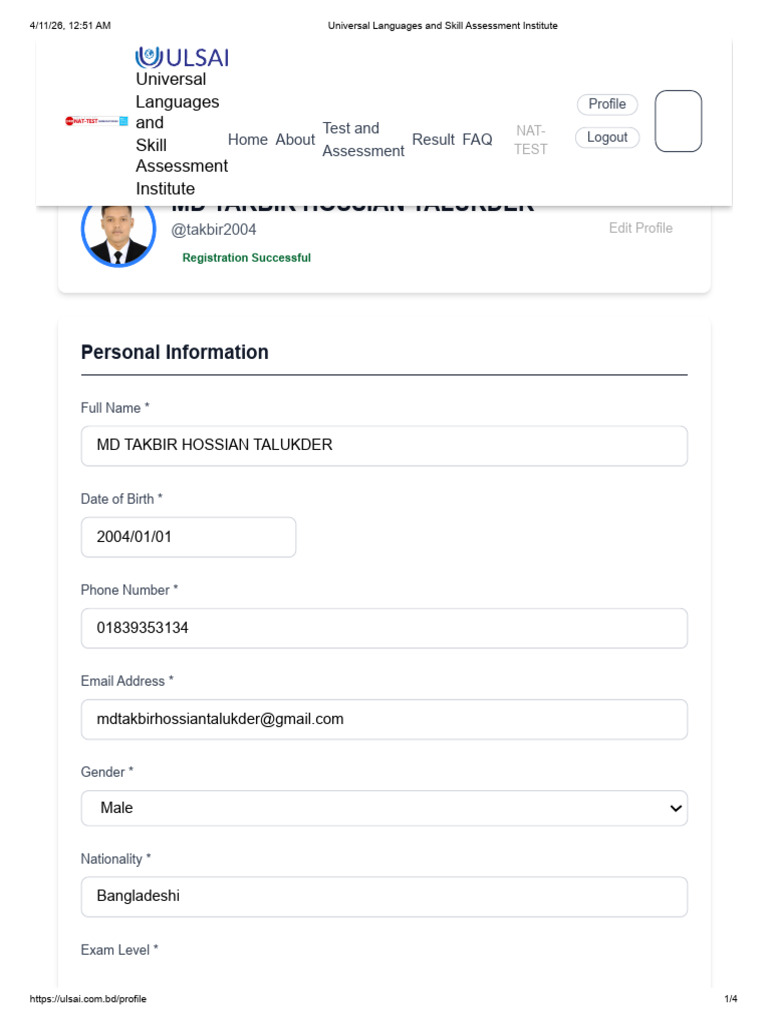Click the Date of Birth field
The height and width of the screenshot is (1024, 768).
pyautogui.click(x=188, y=537)
